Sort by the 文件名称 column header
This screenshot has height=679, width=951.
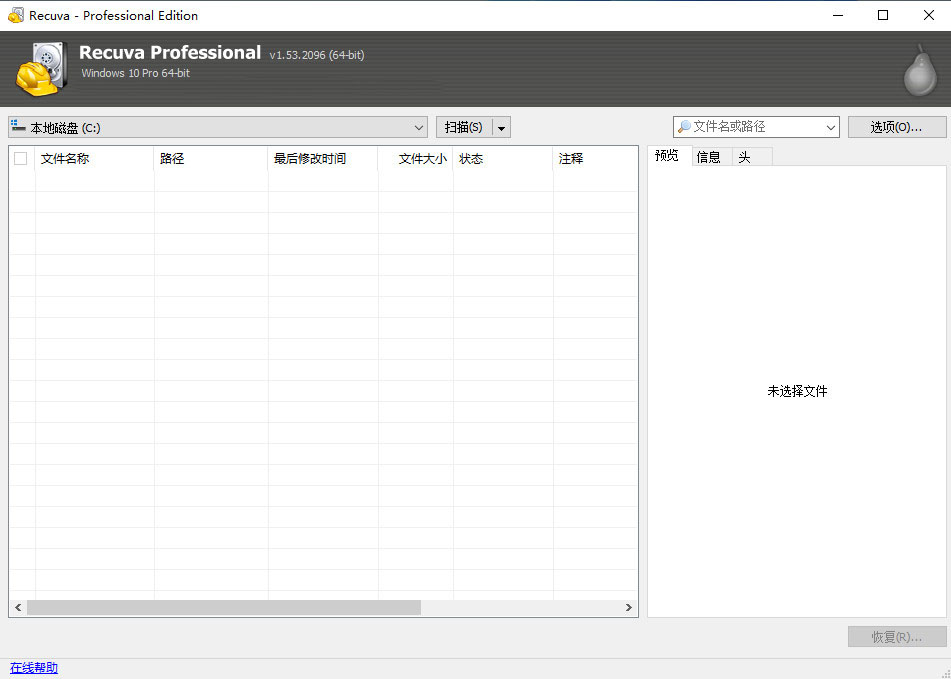[95, 159]
